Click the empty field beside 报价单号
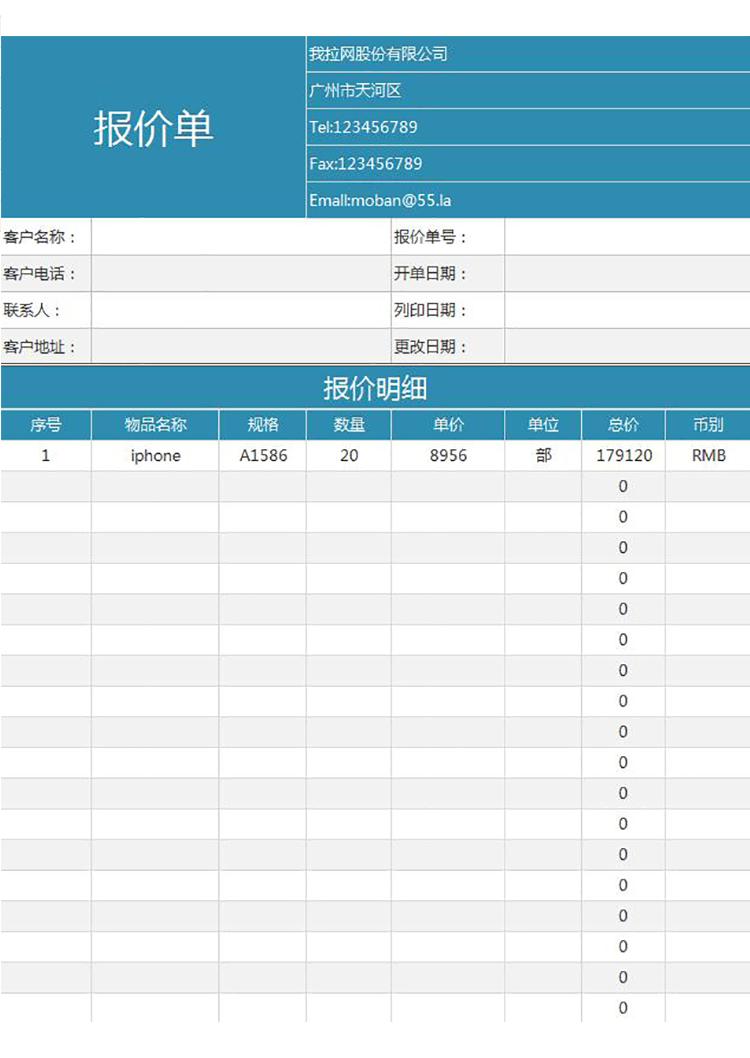This screenshot has height=1058, width=750. (626, 237)
